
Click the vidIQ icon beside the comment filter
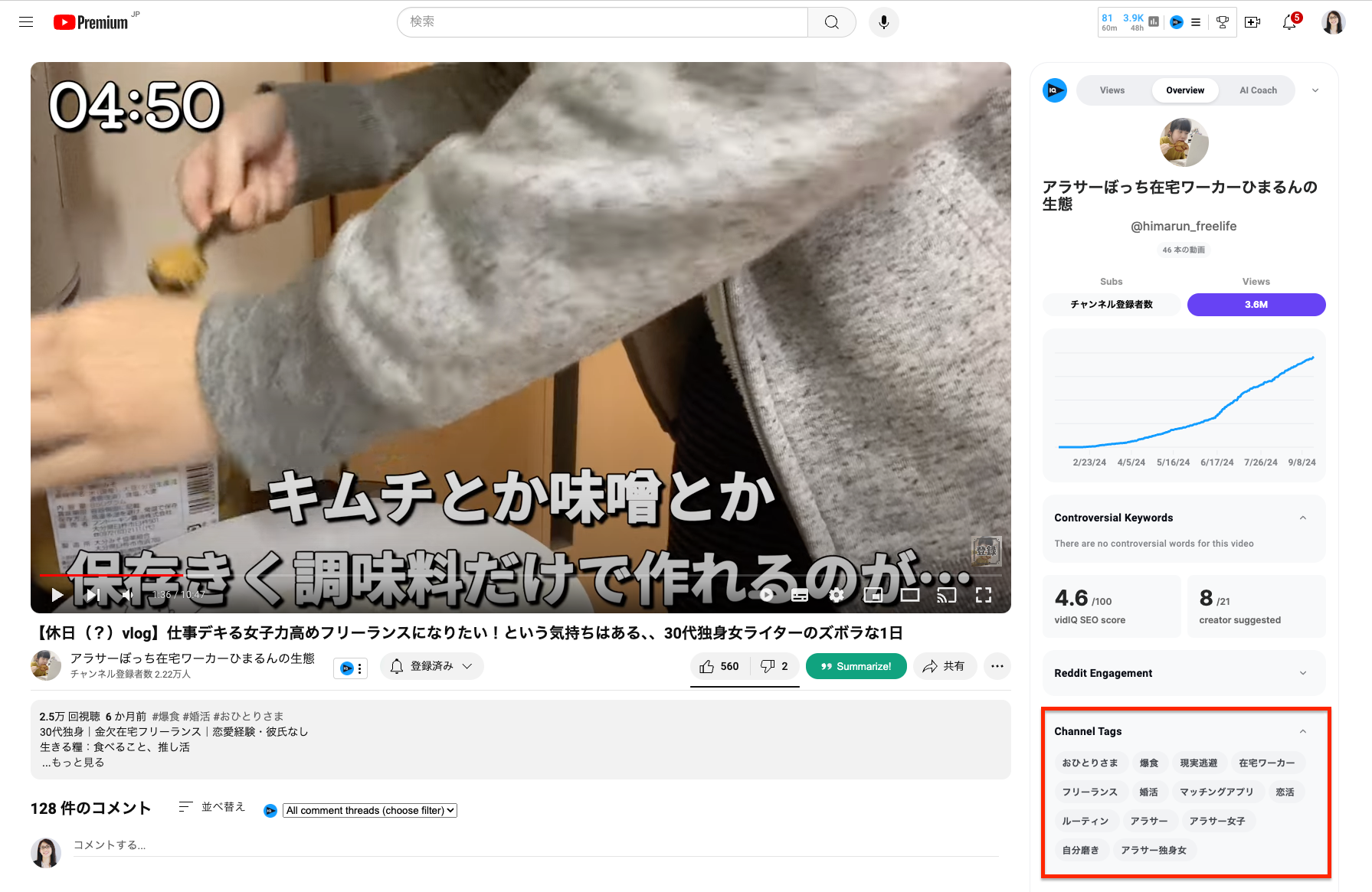pos(270,811)
